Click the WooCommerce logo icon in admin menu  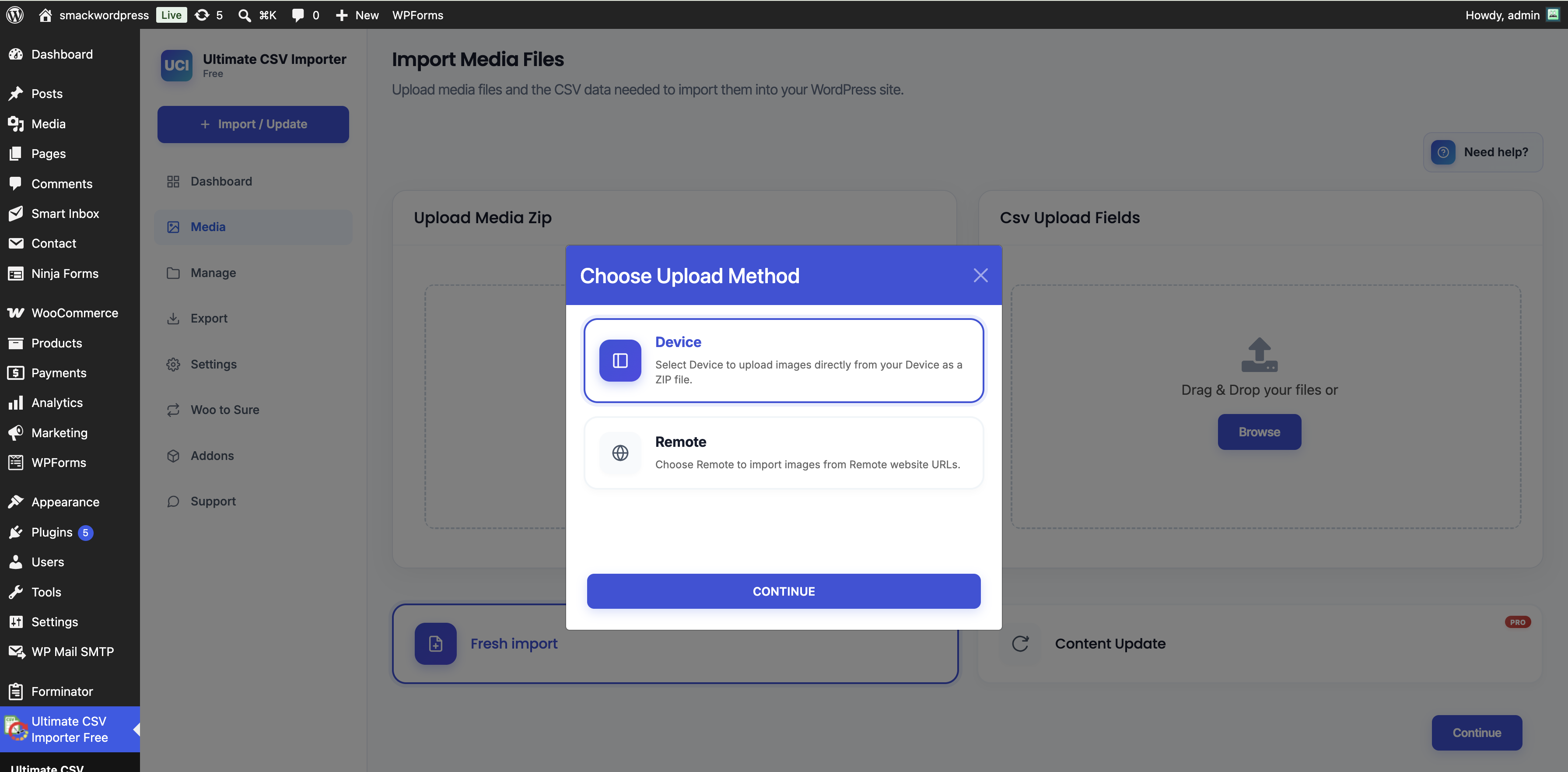pyautogui.click(x=16, y=313)
